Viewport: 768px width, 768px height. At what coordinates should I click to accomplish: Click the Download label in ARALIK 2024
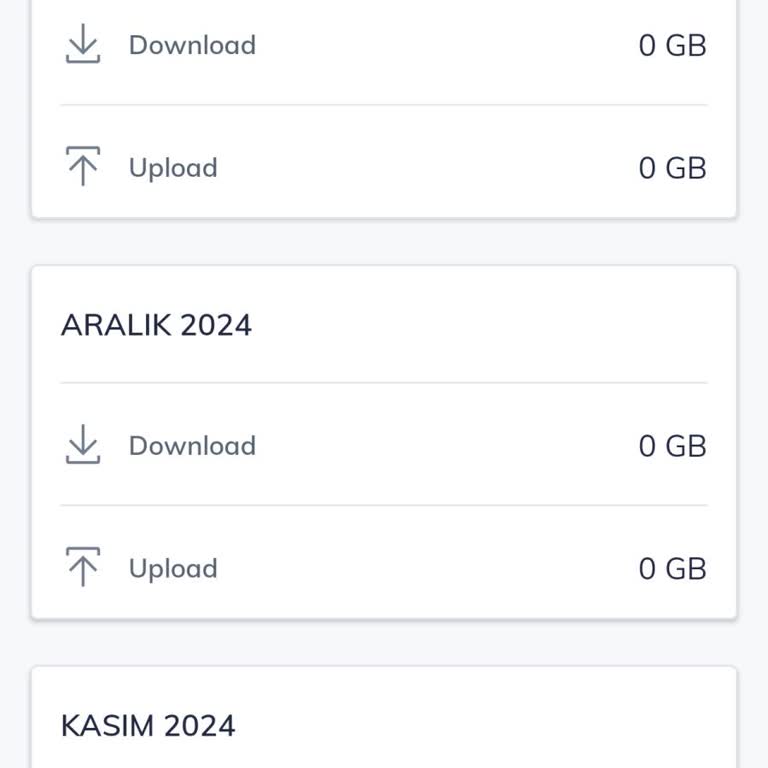[x=192, y=445]
